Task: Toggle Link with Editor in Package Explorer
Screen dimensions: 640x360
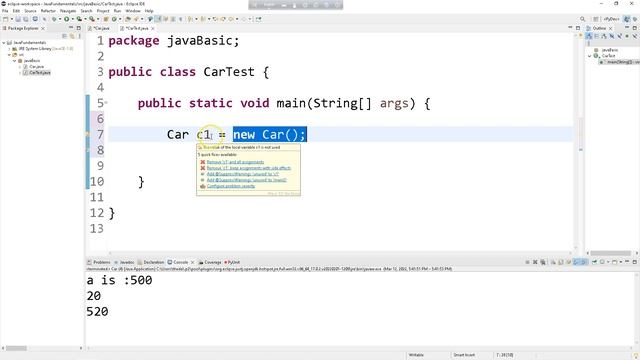Action: 72,36
